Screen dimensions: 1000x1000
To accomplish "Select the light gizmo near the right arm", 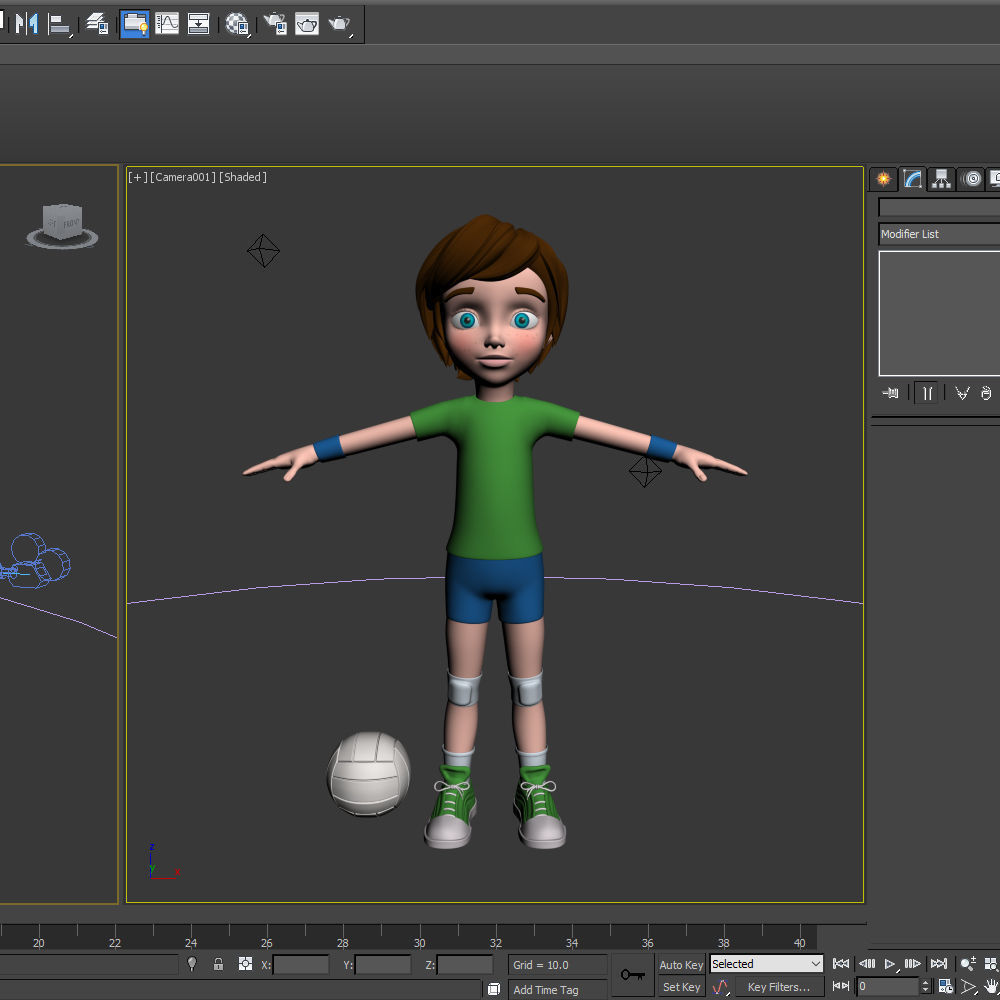I will (x=645, y=471).
